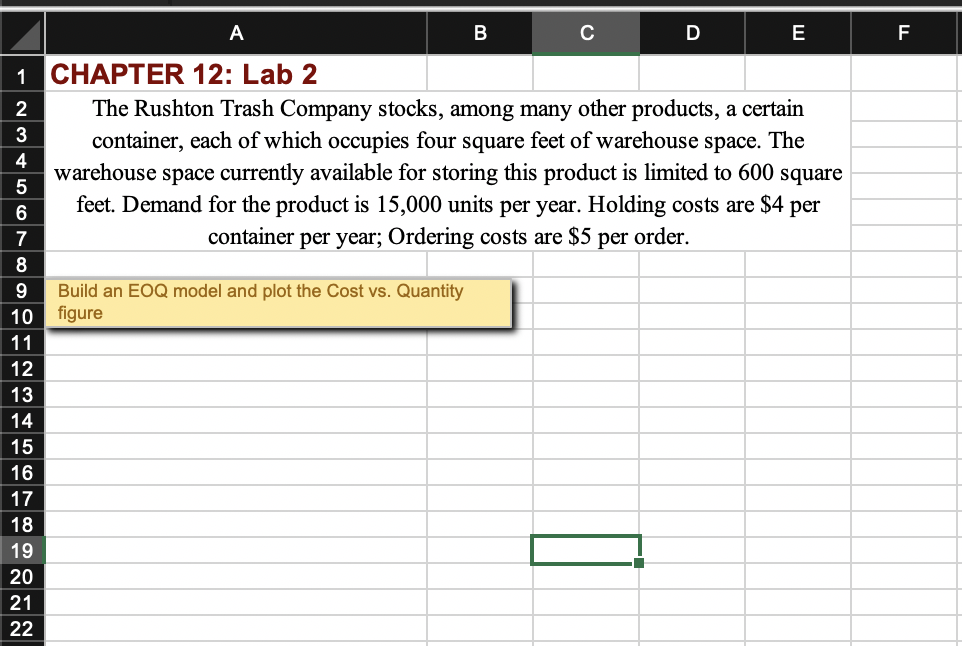Select the yellow 'Build an EOQ model' note box
Screen dimensions: 962x646
pyautogui.click(x=278, y=303)
